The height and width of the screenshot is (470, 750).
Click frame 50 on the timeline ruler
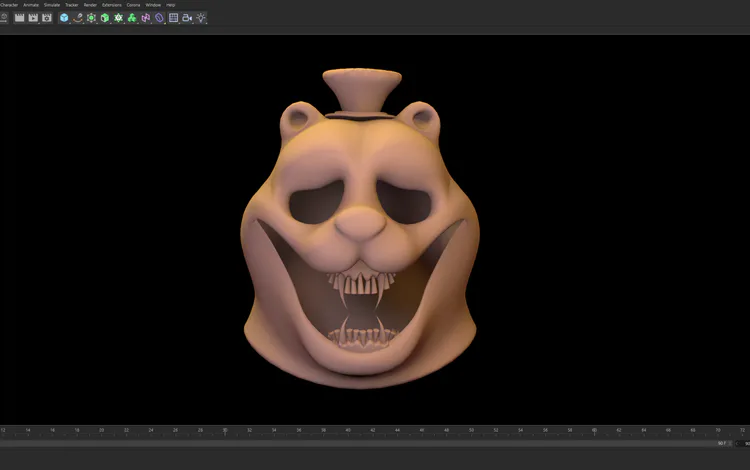click(x=471, y=430)
